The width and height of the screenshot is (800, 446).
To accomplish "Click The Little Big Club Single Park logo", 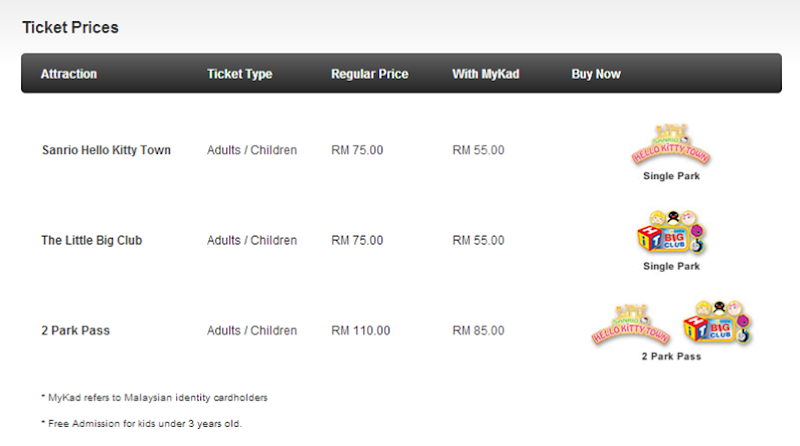I will [670, 235].
